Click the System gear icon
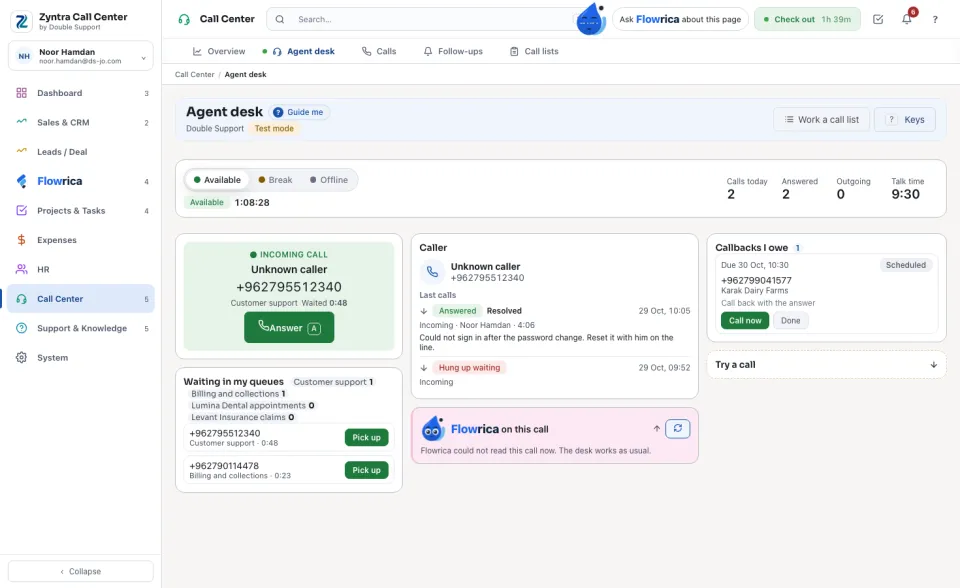This screenshot has height=588, width=960. [x=21, y=357]
